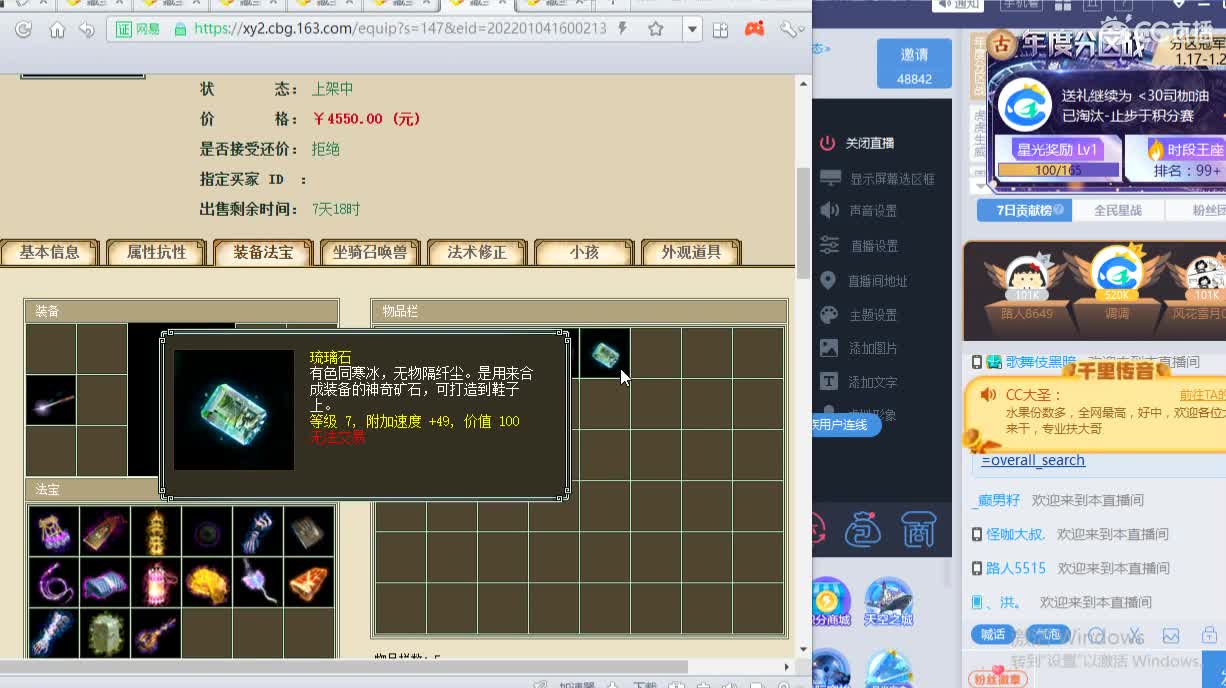1226x688 pixels.
Task: Open the 坐骑召唤兽 tab
Action: coord(370,252)
